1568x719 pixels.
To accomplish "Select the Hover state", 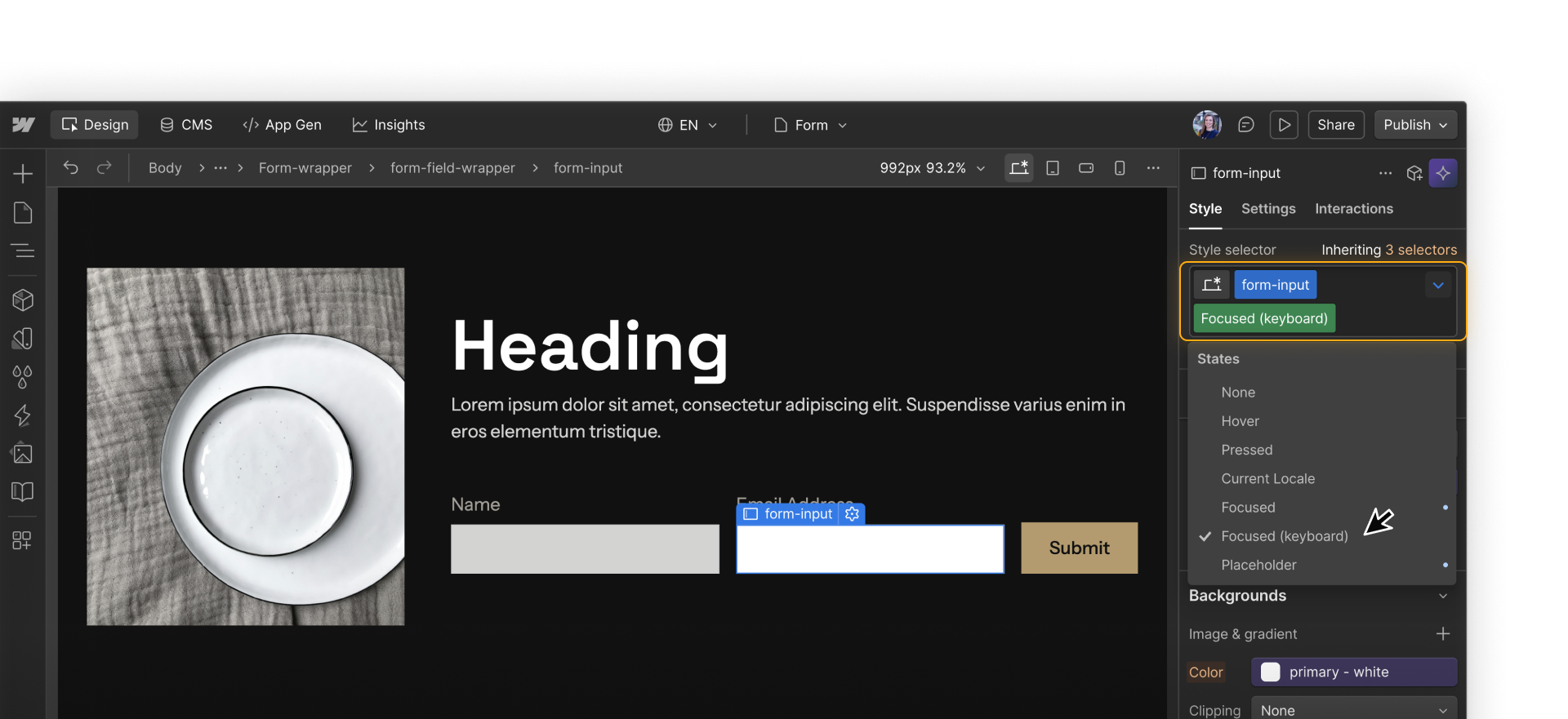I will pyautogui.click(x=1322, y=421).
